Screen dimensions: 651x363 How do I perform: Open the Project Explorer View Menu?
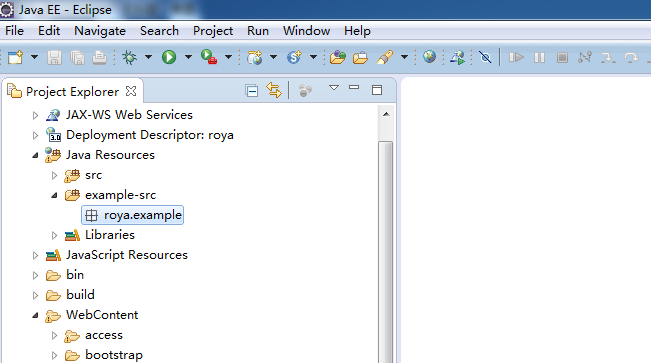[x=334, y=88]
